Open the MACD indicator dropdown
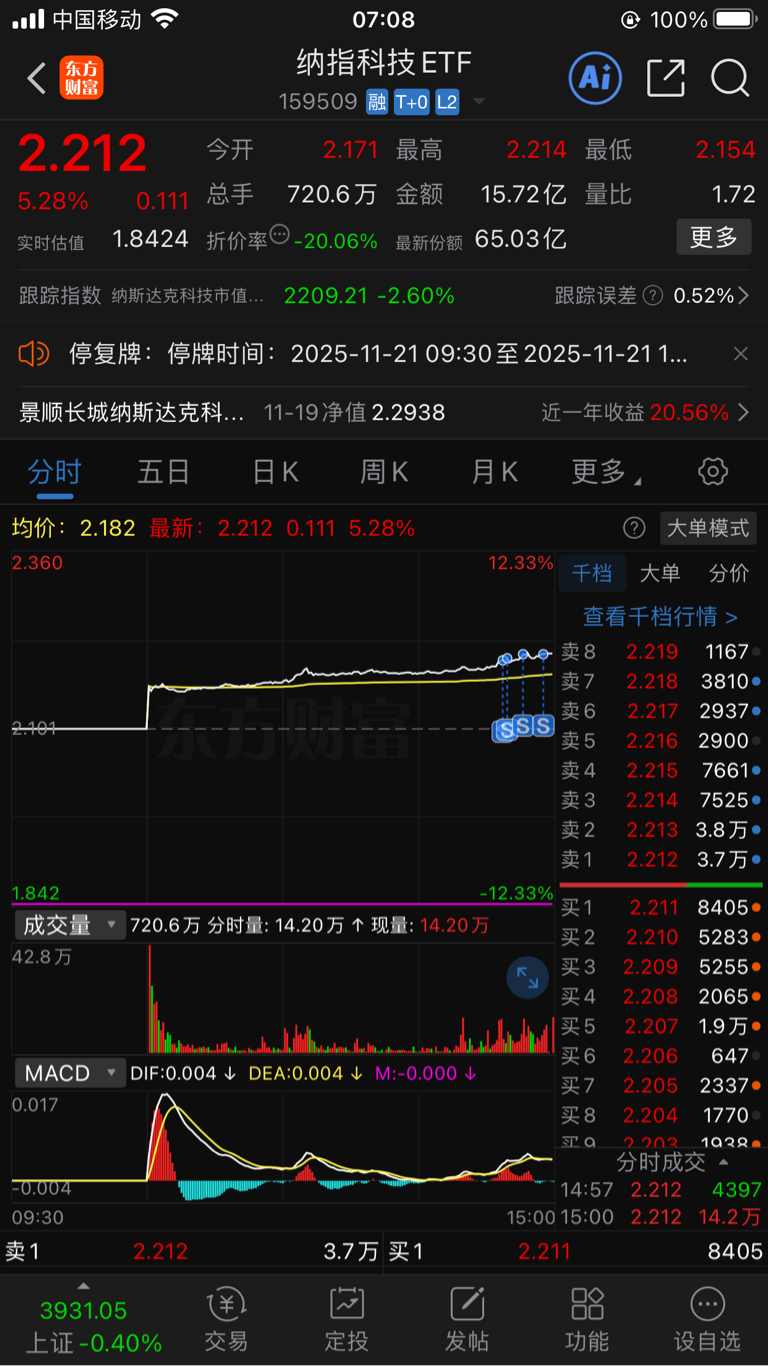Viewport: 768px width, 1366px height. tap(70, 1073)
